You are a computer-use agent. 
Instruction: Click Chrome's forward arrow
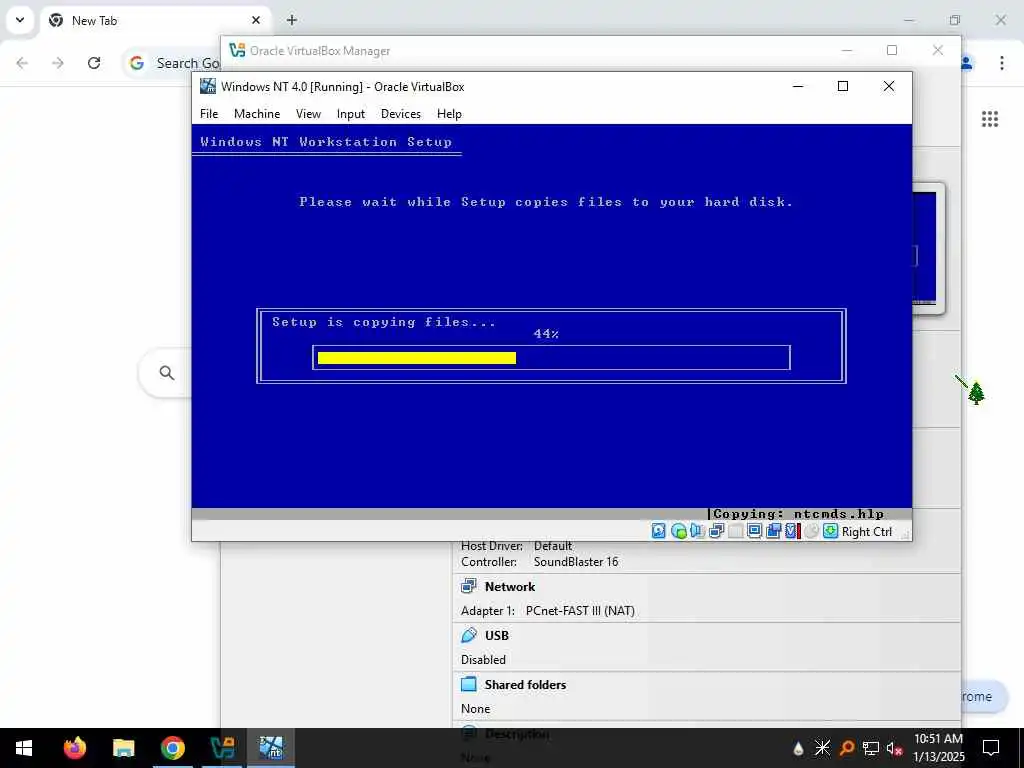coord(58,63)
